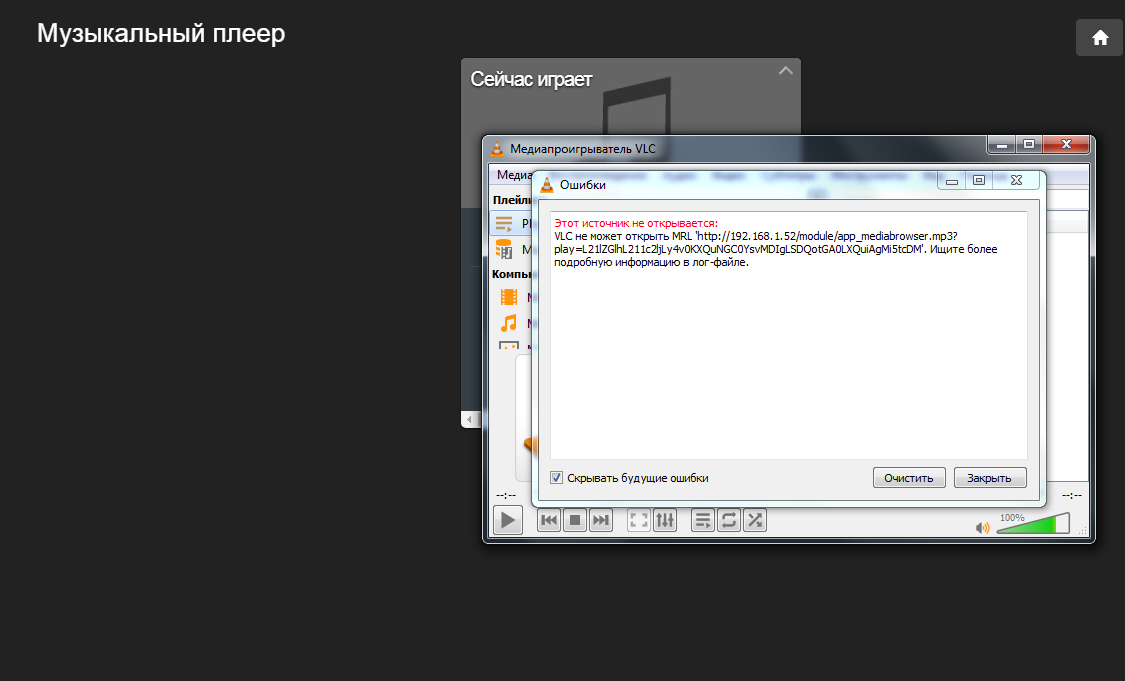Toggle loop mode icon in VLC
The height and width of the screenshot is (681, 1125).
tap(729, 520)
